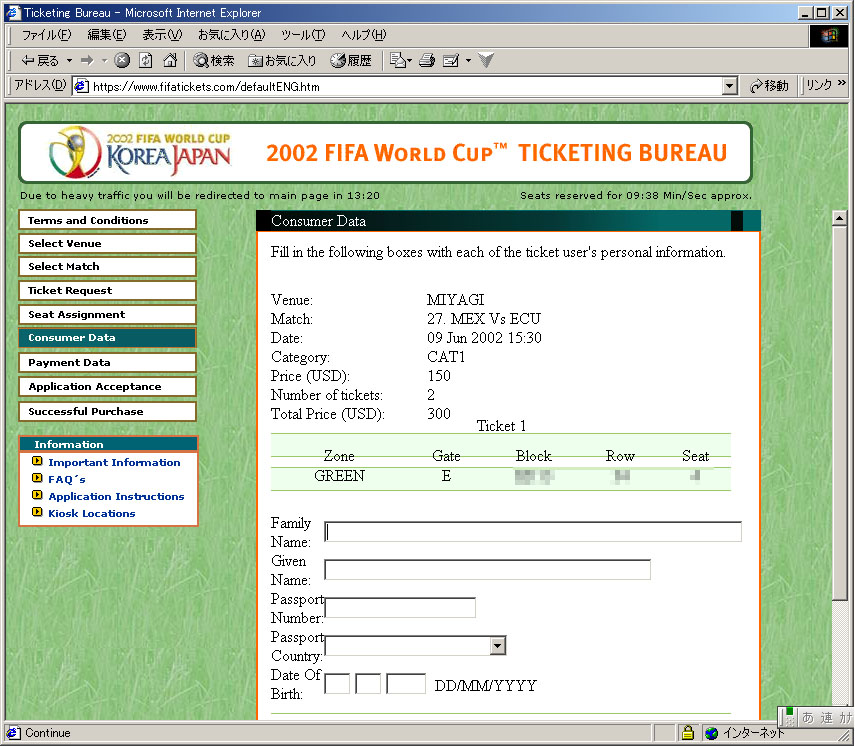Click the Forward arrow toolbar button
The width and height of the screenshot is (855, 746).
(x=87, y=61)
